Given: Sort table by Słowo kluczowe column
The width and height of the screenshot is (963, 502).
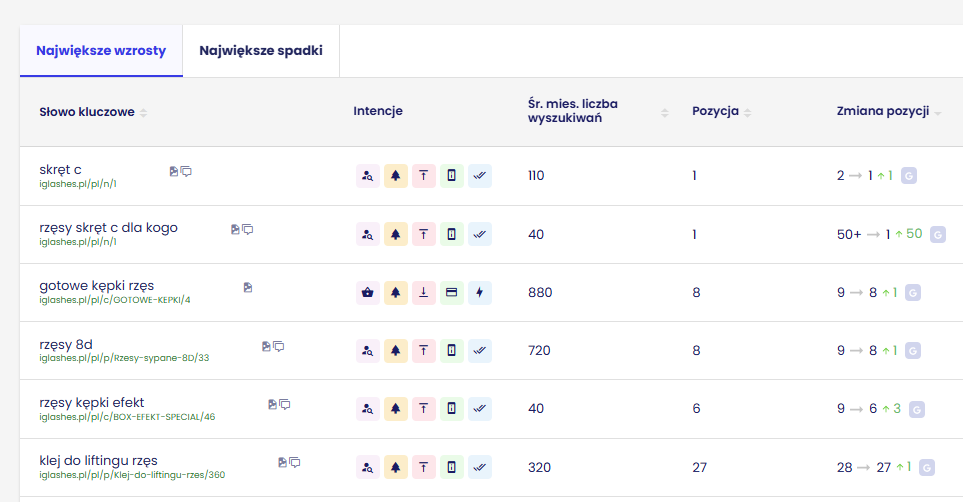Looking at the screenshot, I should click(x=143, y=112).
